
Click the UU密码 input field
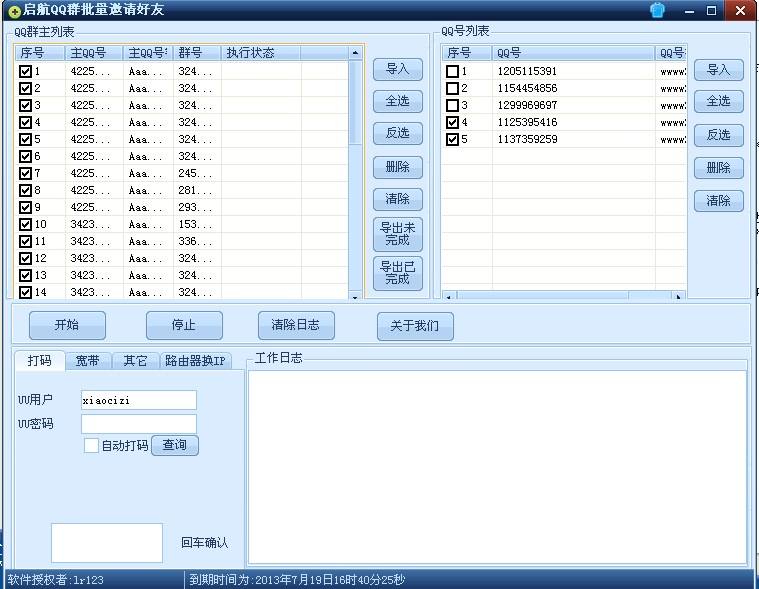click(139, 424)
